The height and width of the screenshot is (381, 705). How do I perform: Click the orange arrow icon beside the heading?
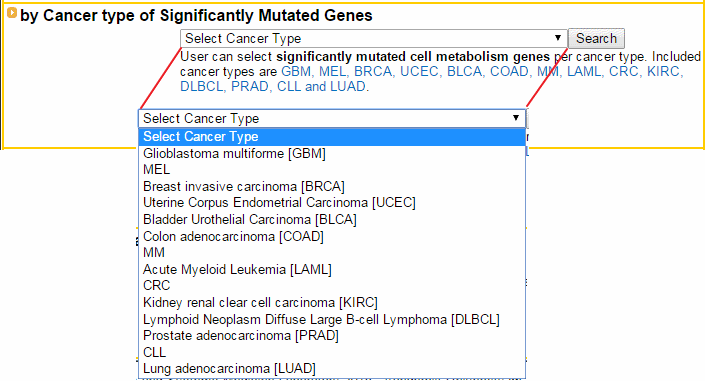pyautogui.click(x=12, y=13)
